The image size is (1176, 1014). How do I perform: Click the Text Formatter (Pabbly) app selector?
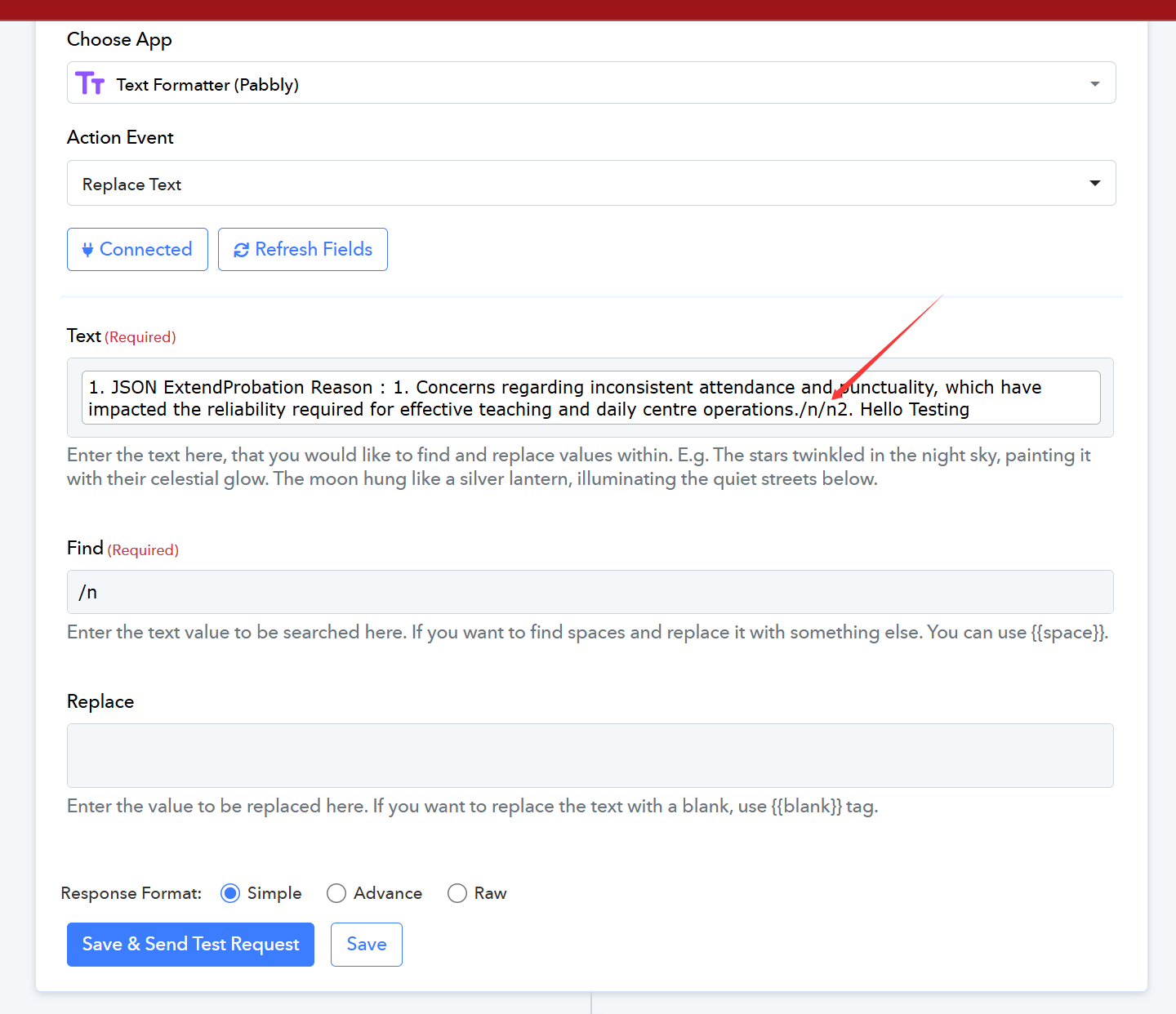click(572, 83)
